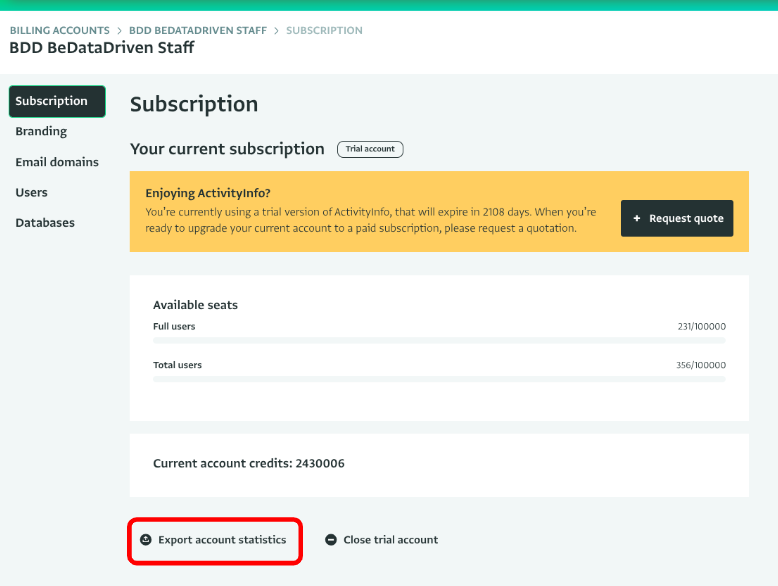The image size is (778, 586).
Task: Switch to Email domains section
Action: click(57, 162)
